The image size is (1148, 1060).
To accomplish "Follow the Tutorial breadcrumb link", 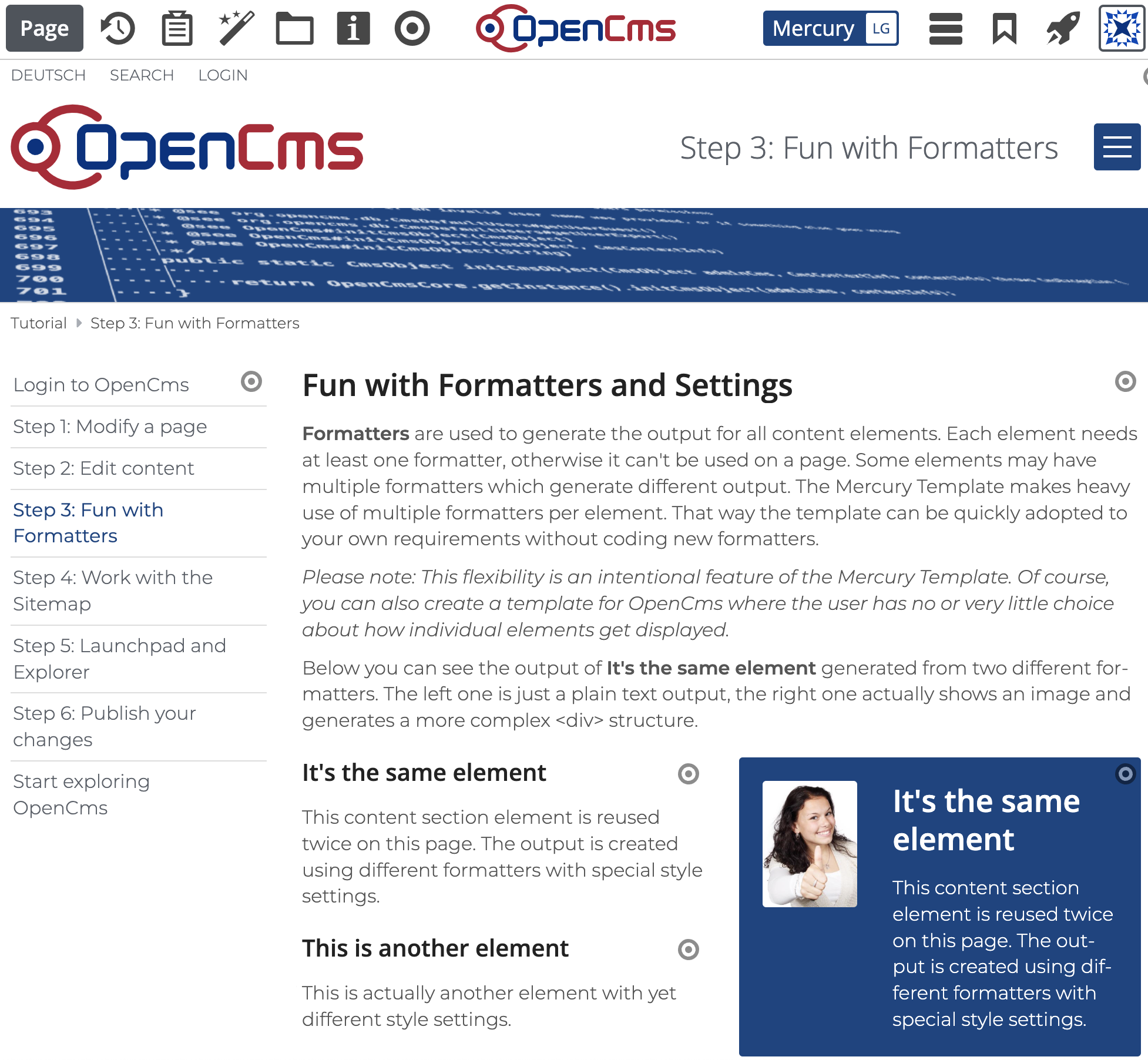I will click(39, 323).
